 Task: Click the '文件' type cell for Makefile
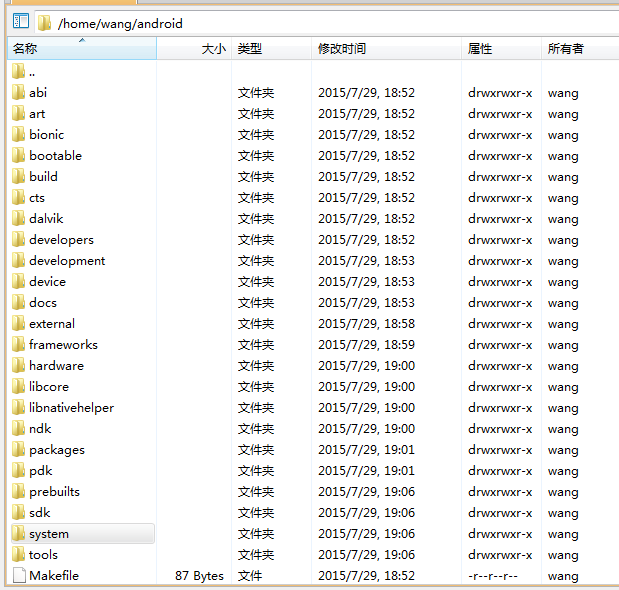249,575
